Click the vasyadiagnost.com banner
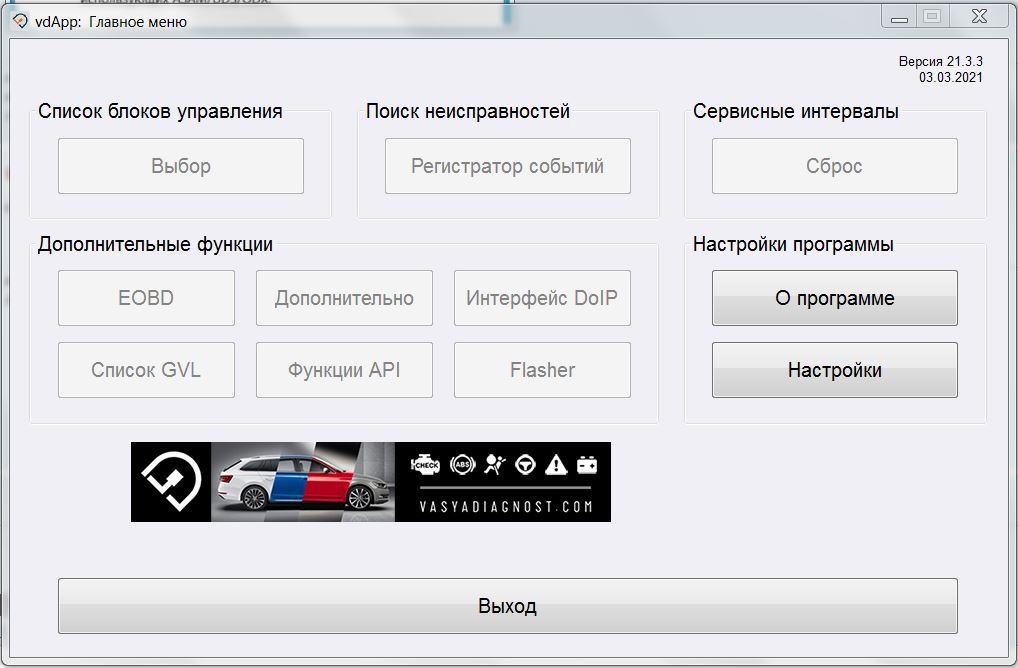This screenshot has height=668, width=1018. pyautogui.click(x=371, y=482)
